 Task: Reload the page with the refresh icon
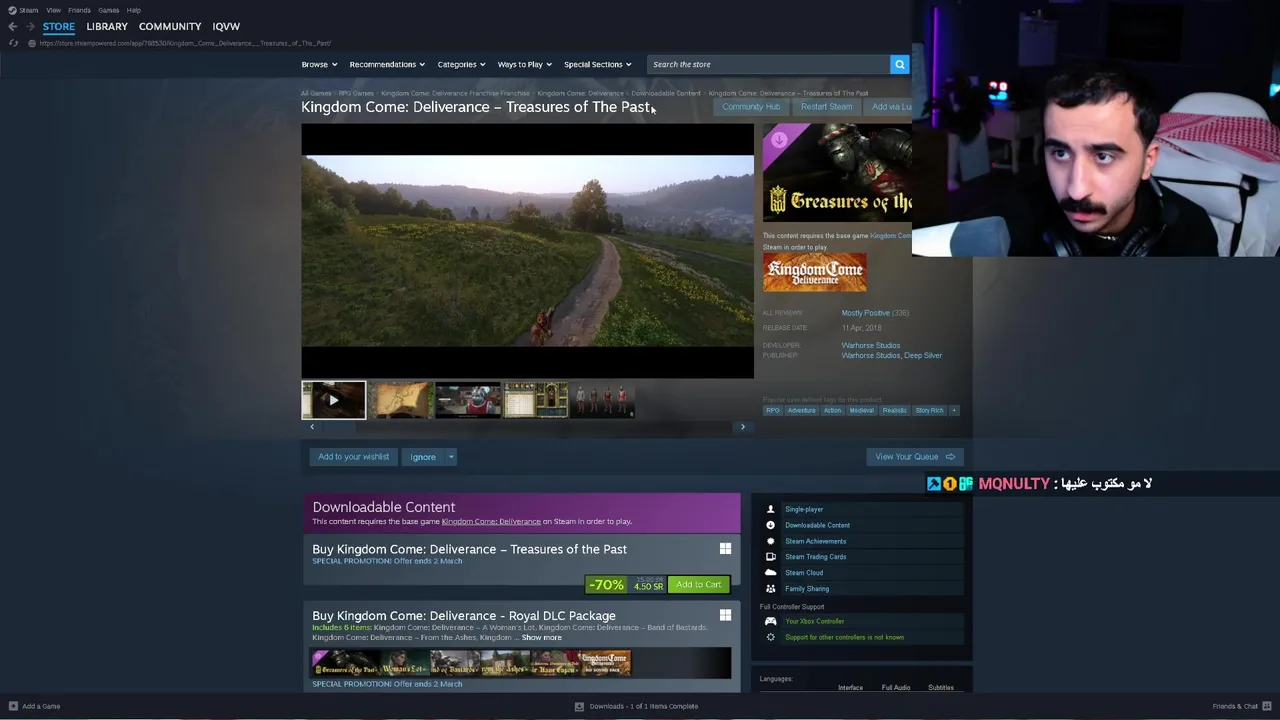pos(12,43)
